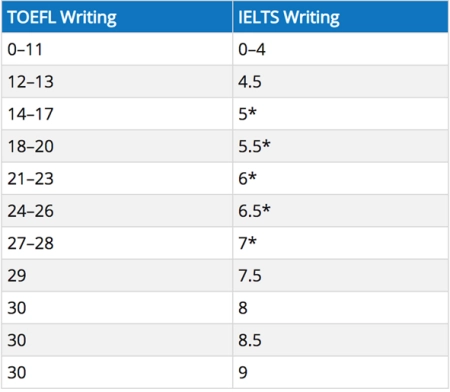
Task: Select the 27–28 TOEFL range cell
Action: tap(117, 243)
